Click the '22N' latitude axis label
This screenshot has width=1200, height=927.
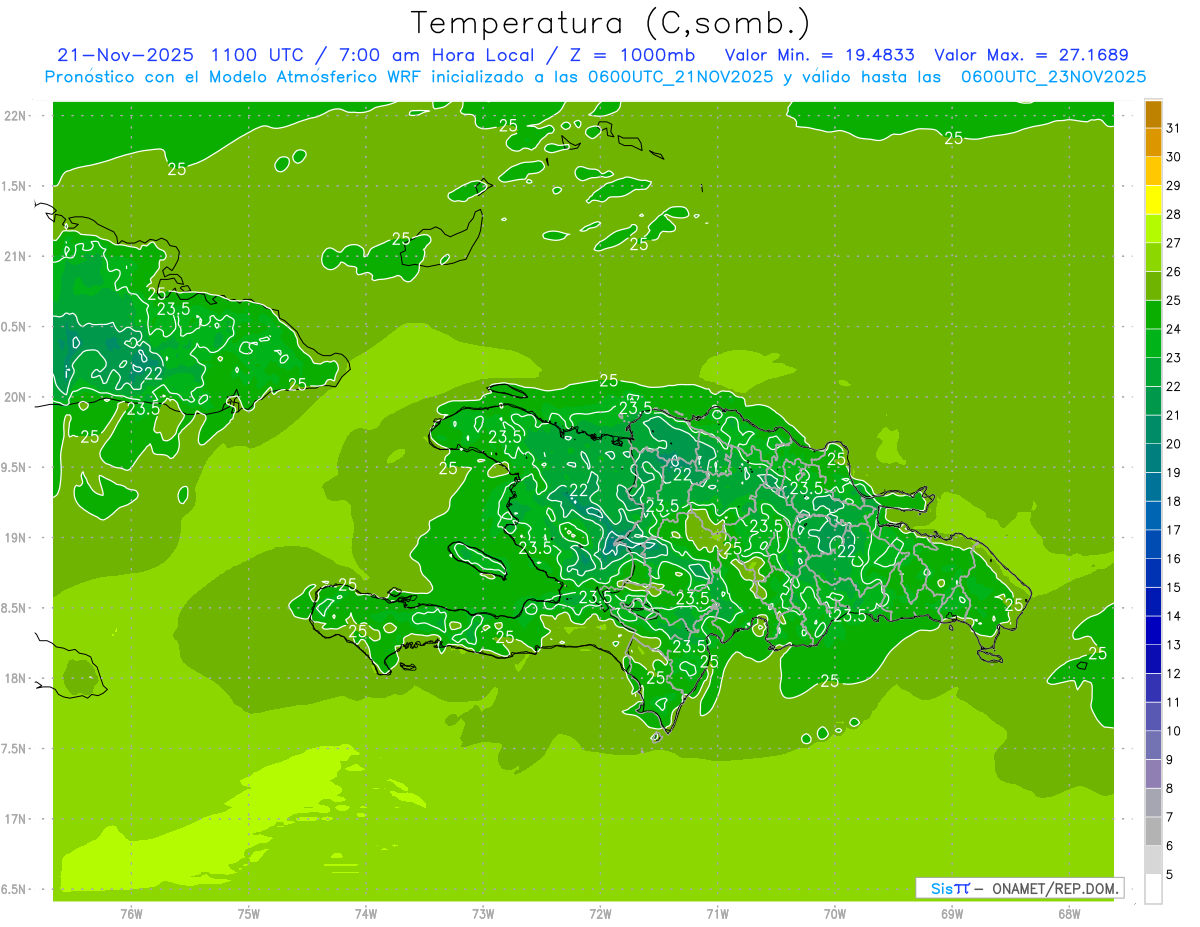[15, 116]
